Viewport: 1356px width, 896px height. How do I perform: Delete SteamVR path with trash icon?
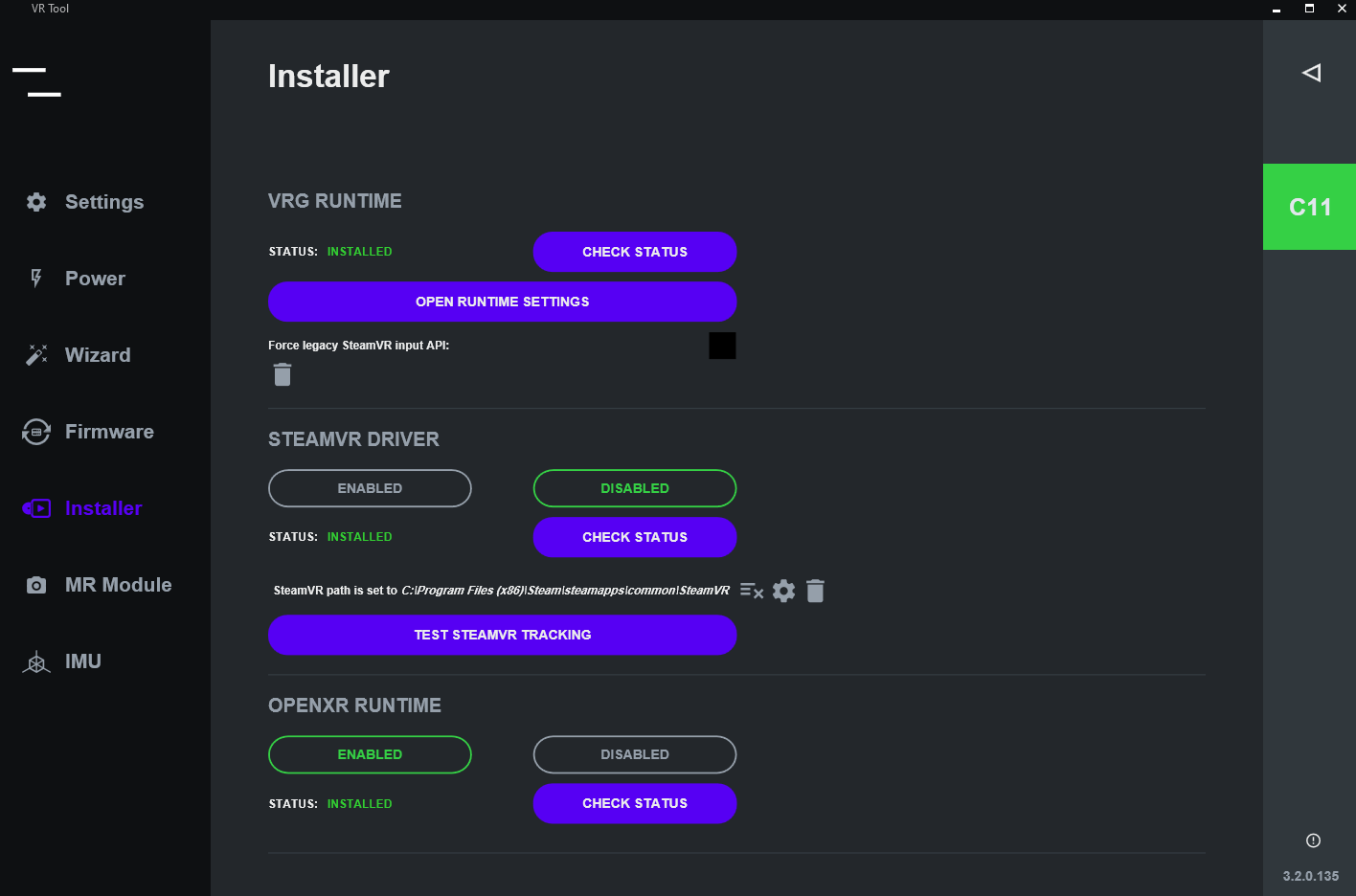(x=815, y=591)
